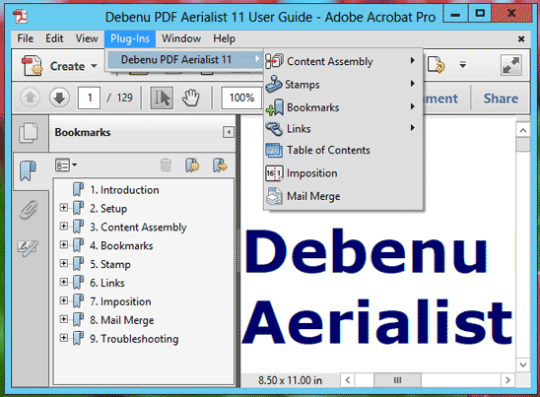The height and width of the screenshot is (397, 540).
Task: Click the Imposition menu icon
Action: [274, 173]
